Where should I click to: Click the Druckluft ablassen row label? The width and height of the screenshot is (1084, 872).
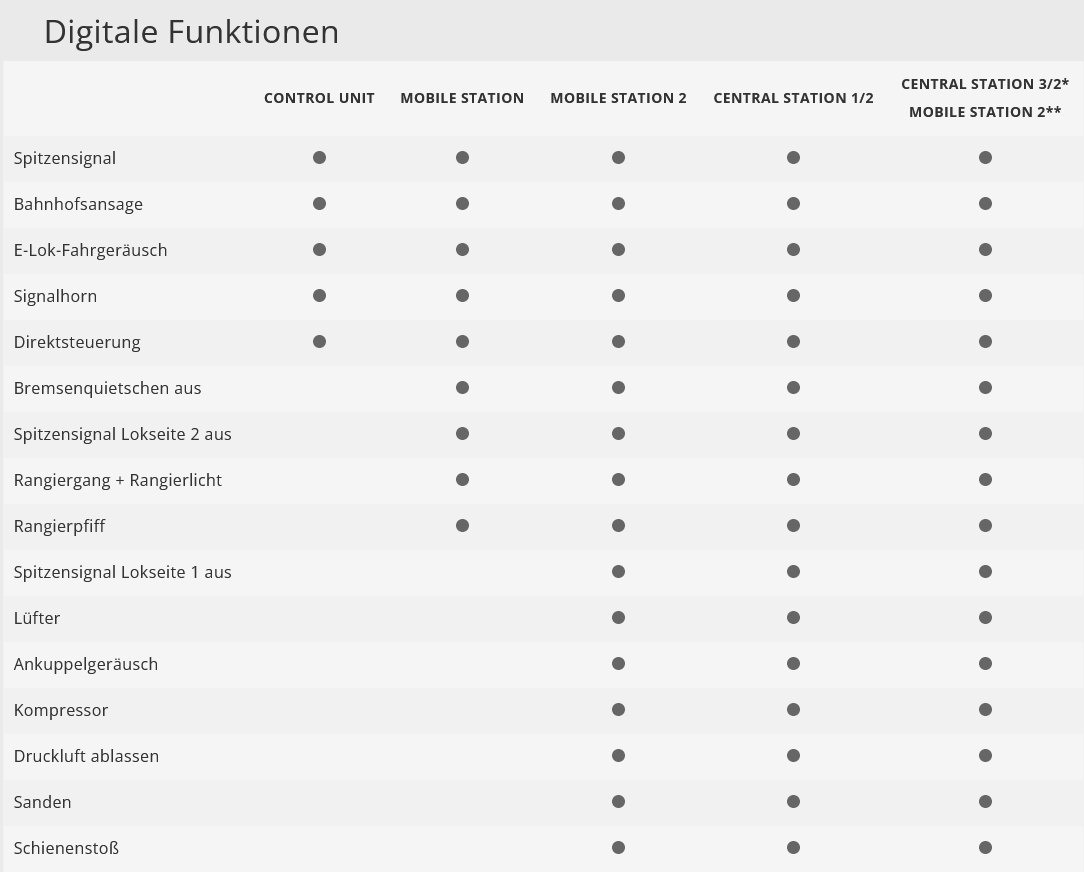tap(86, 756)
